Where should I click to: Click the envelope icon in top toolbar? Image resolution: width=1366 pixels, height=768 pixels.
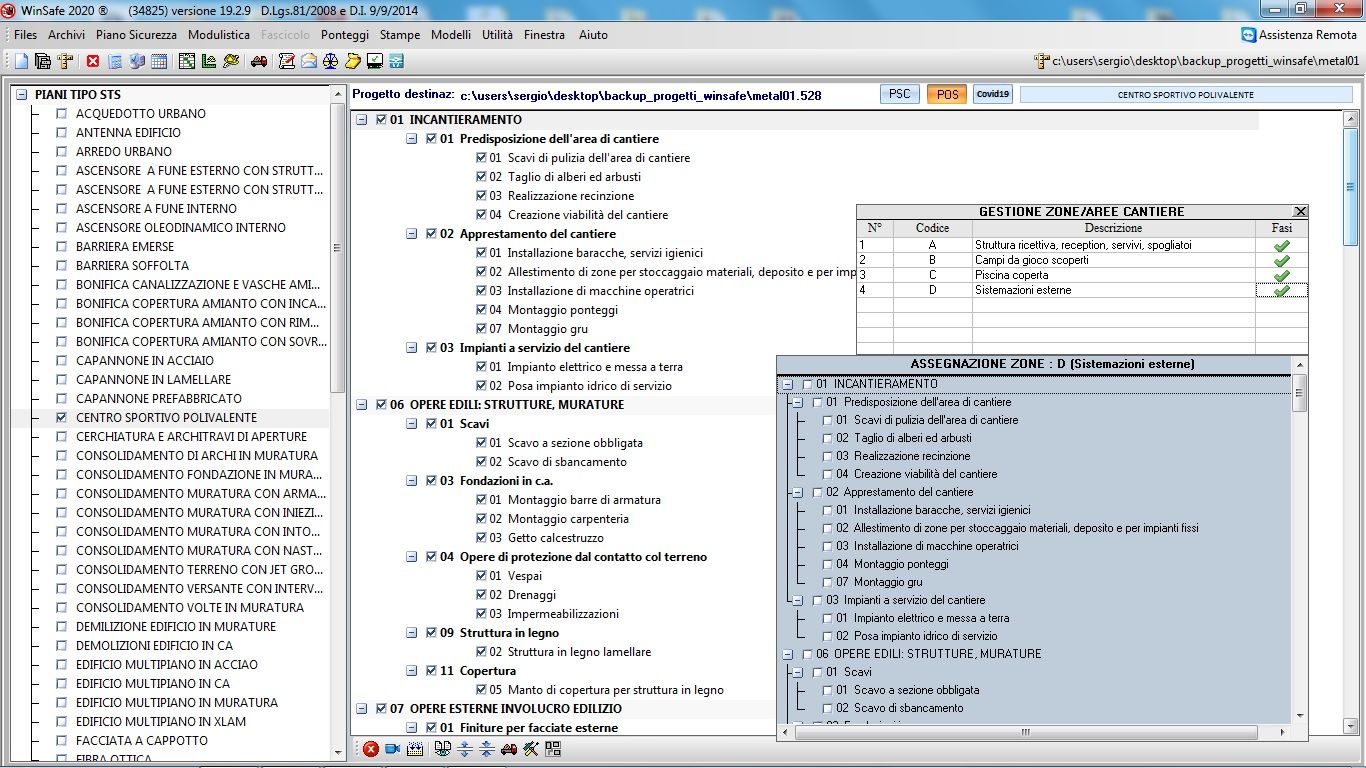(309, 61)
